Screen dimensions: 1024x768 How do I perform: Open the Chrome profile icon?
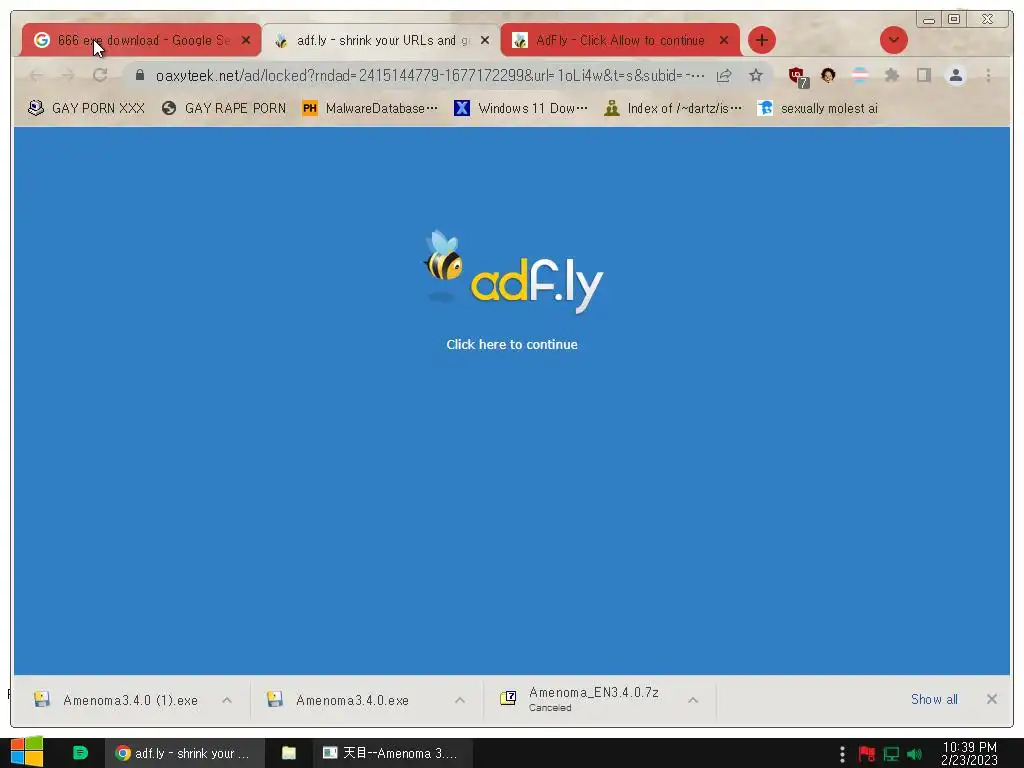tap(955, 76)
